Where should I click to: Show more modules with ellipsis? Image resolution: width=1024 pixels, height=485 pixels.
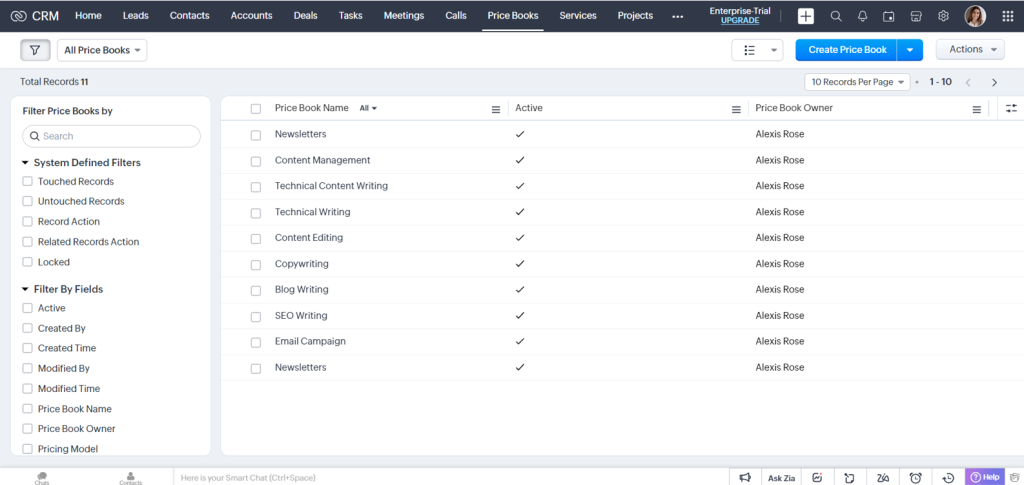pyautogui.click(x=677, y=16)
